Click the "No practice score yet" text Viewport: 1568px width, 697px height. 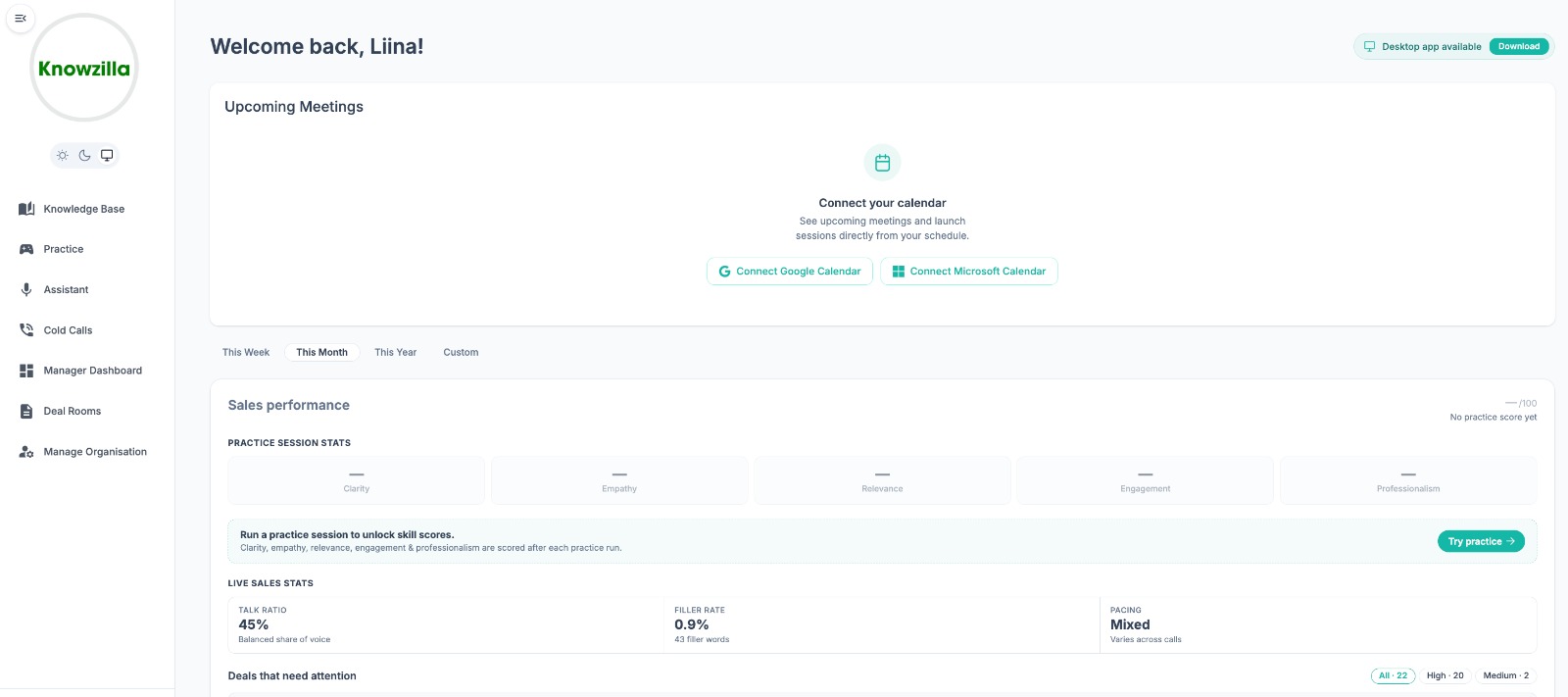click(1493, 418)
